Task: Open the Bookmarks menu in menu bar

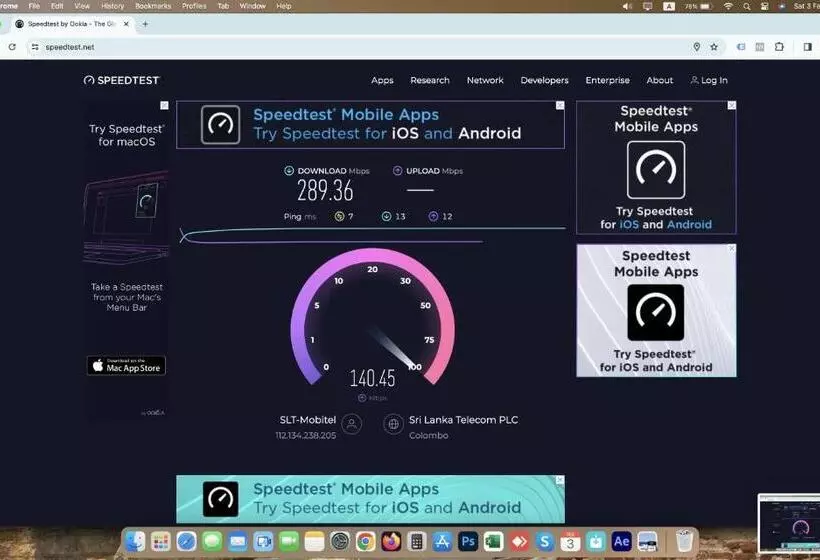Action: [x=153, y=6]
